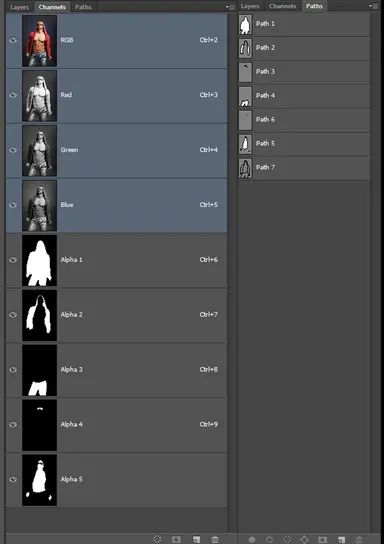The height and width of the screenshot is (544, 384).
Task: Create new channel using bottom icon
Action: click(196, 539)
